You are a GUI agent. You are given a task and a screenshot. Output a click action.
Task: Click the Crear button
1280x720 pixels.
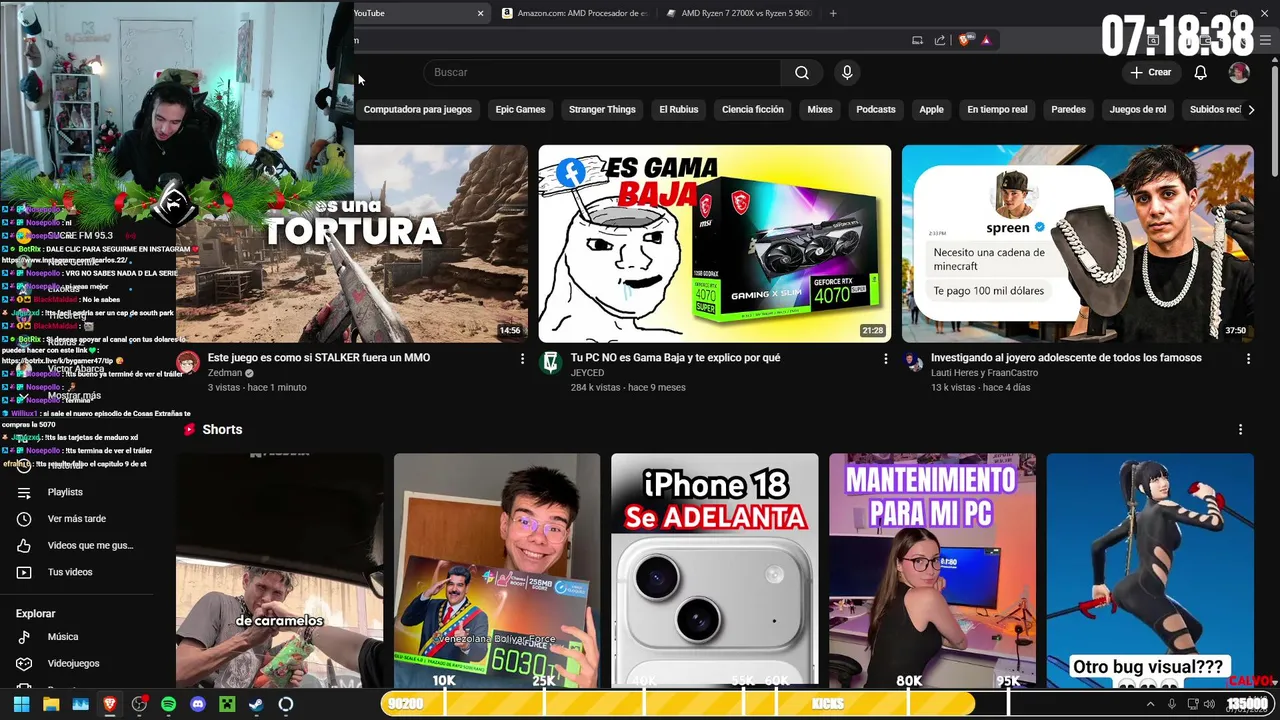coord(1150,72)
